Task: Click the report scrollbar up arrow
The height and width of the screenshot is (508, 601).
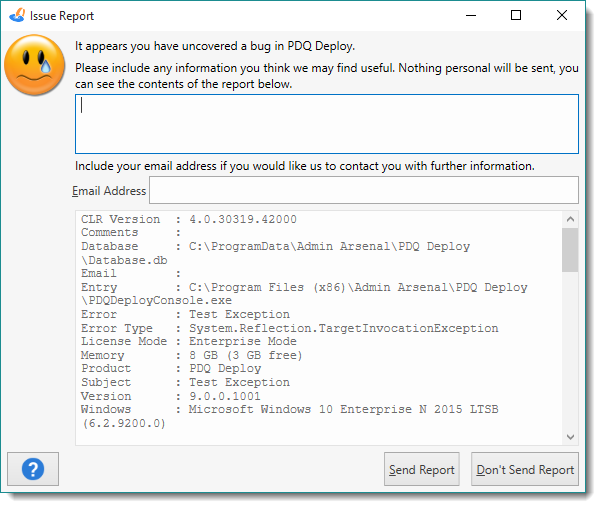Action: point(570,219)
